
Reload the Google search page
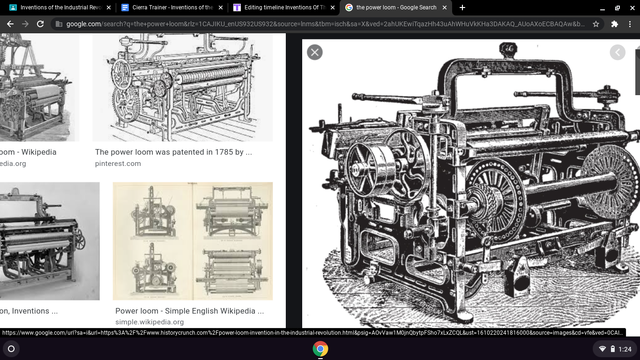[40, 24]
